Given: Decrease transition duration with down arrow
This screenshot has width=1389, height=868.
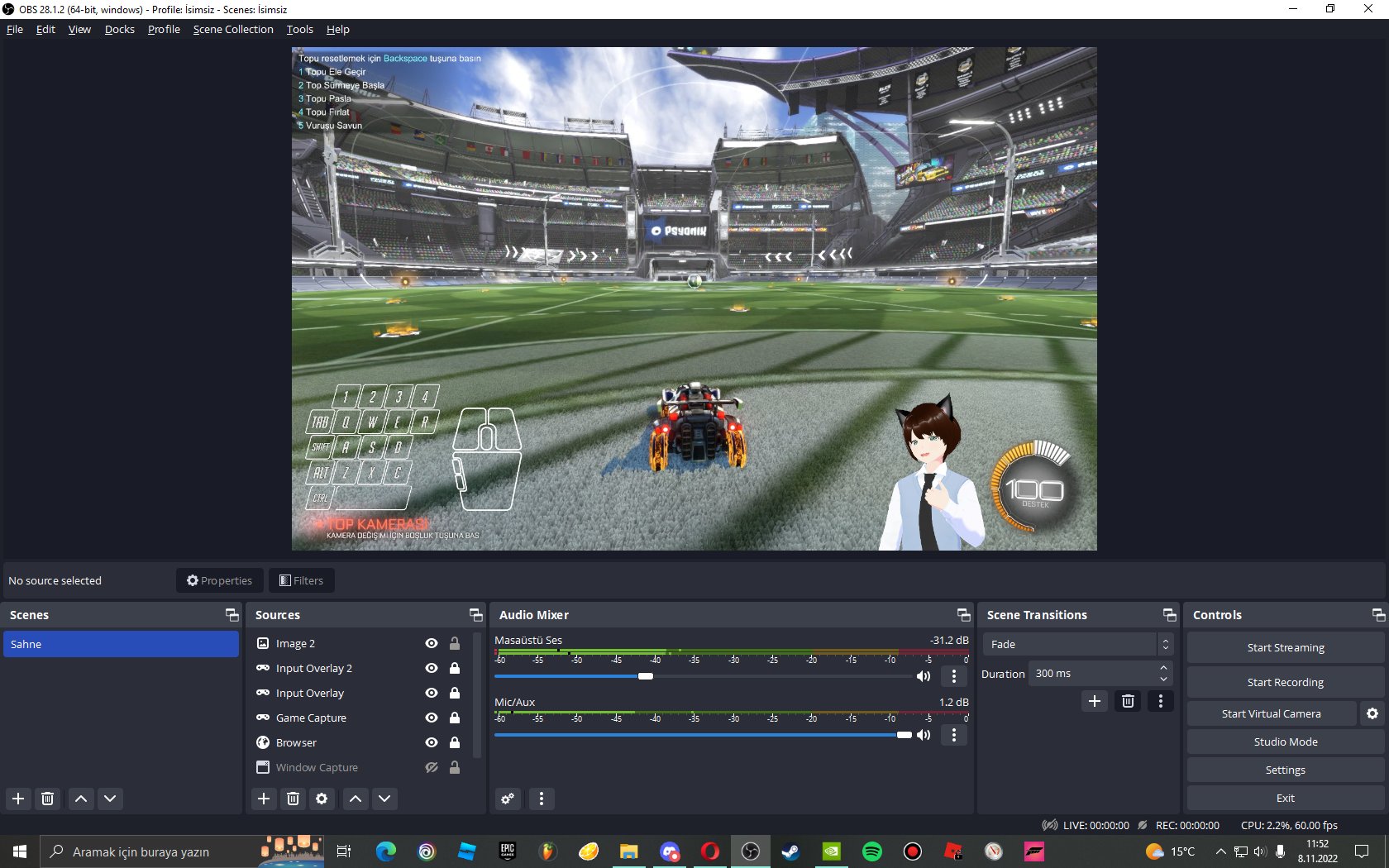Looking at the screenshot, I should pos(1164,680).
